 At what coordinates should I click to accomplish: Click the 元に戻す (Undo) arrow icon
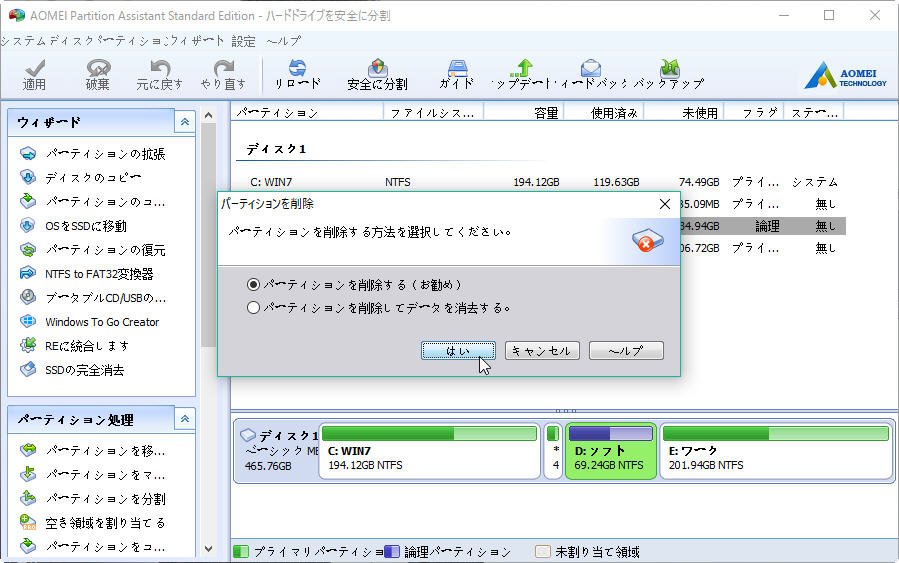click(160, 69)
